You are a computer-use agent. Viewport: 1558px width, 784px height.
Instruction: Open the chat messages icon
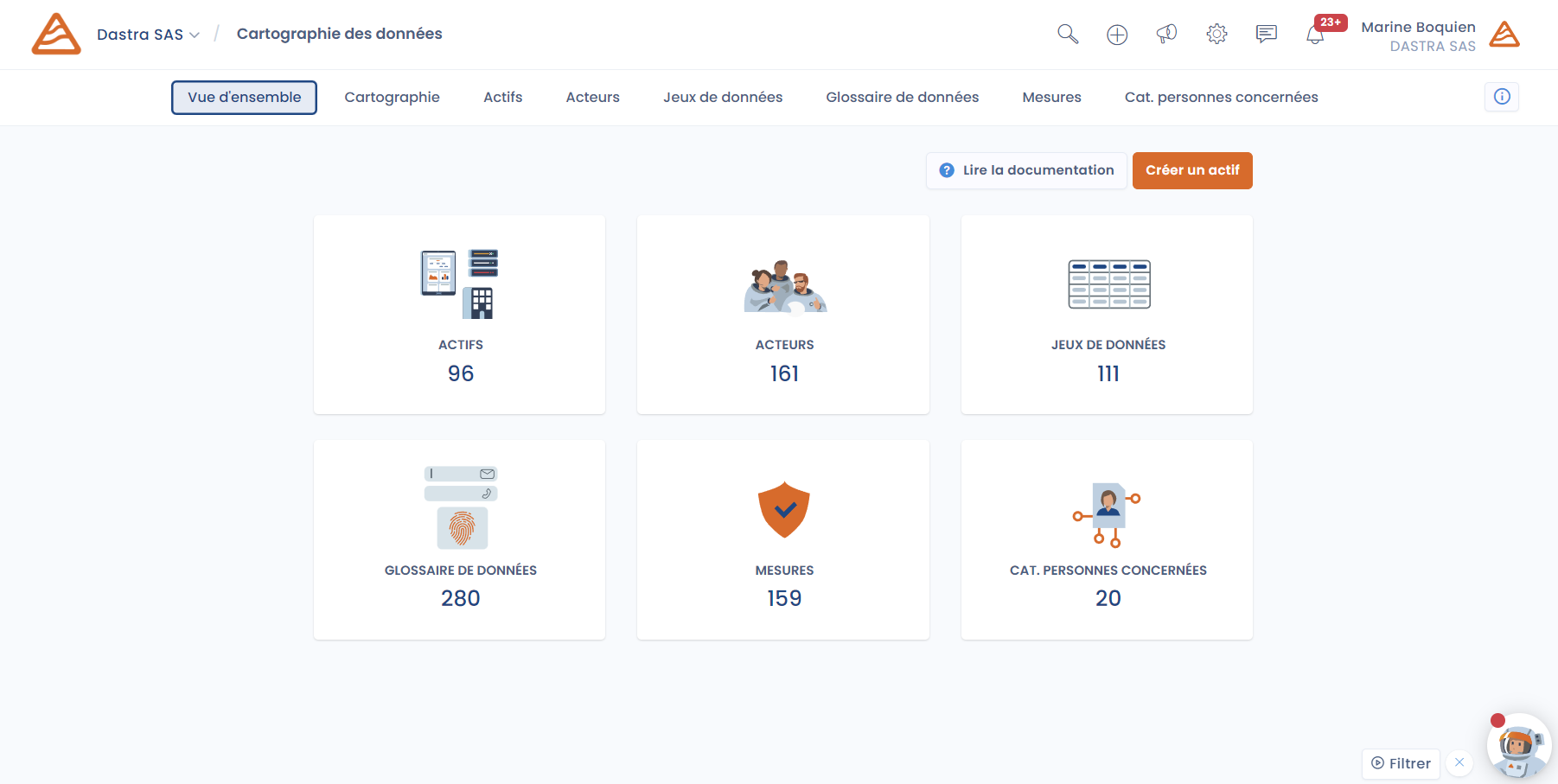click(x=1267, y=34)
